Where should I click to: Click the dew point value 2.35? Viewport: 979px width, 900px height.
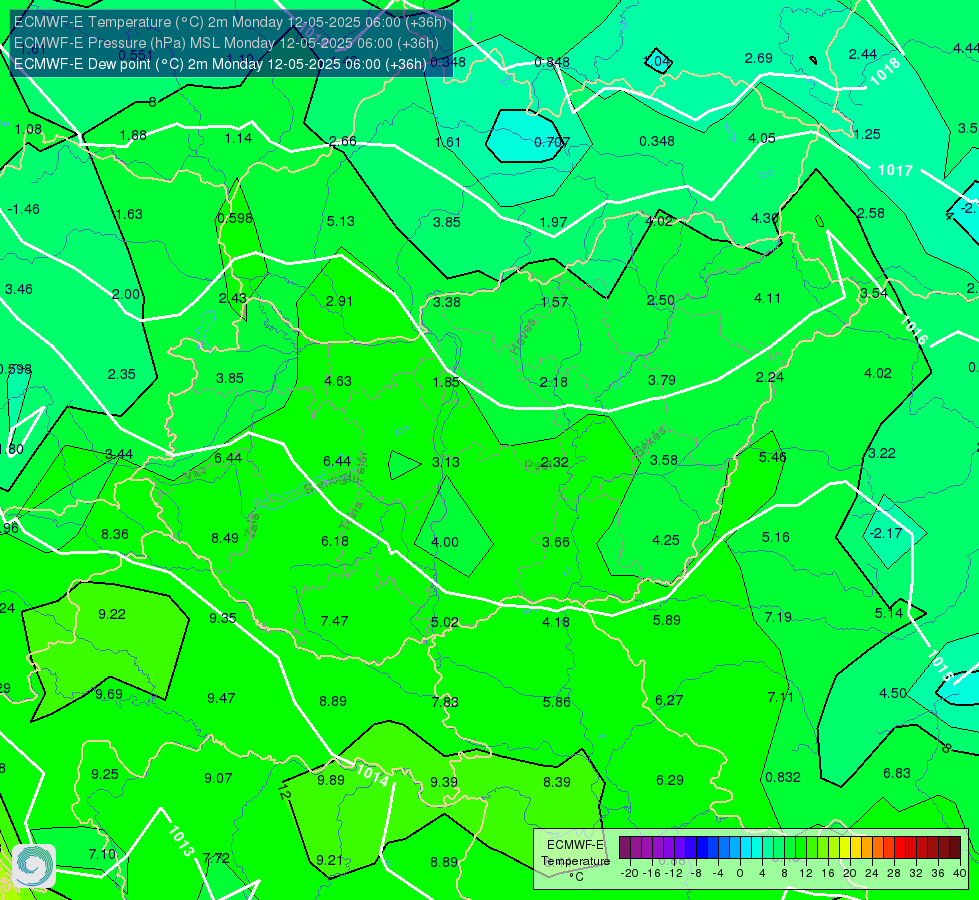tap(121, 375)
